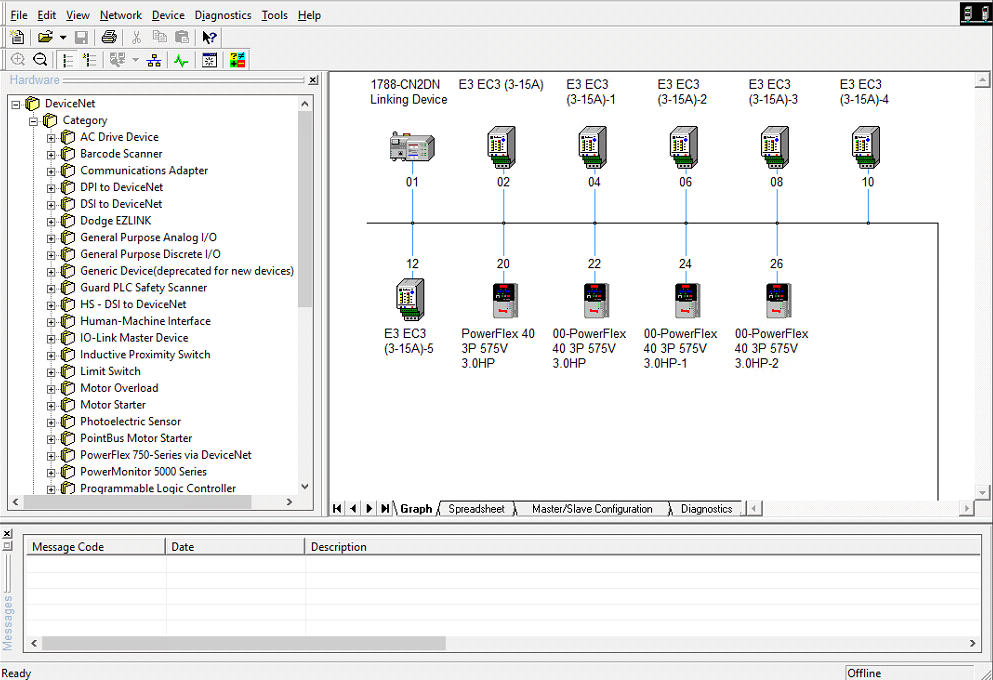Screen dimensions: 993x680
Task: Select the Photoelectric Sensor tree item
Action: coord(130,422)
